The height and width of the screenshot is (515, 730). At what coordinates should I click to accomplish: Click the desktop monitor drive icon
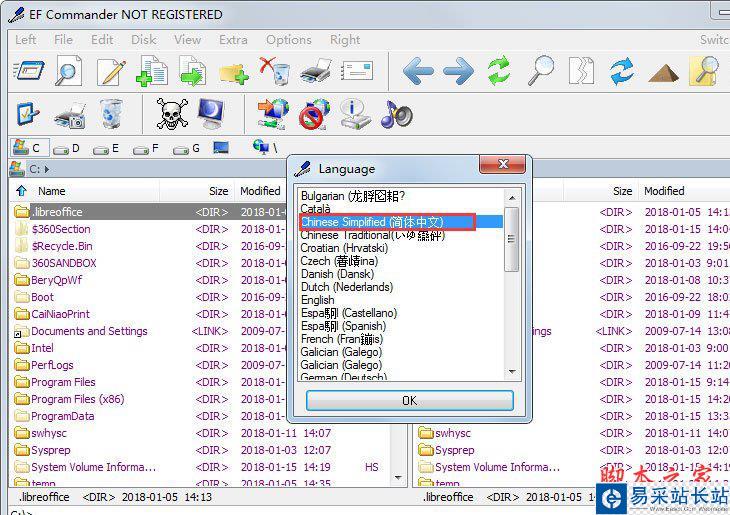[221, 148]
